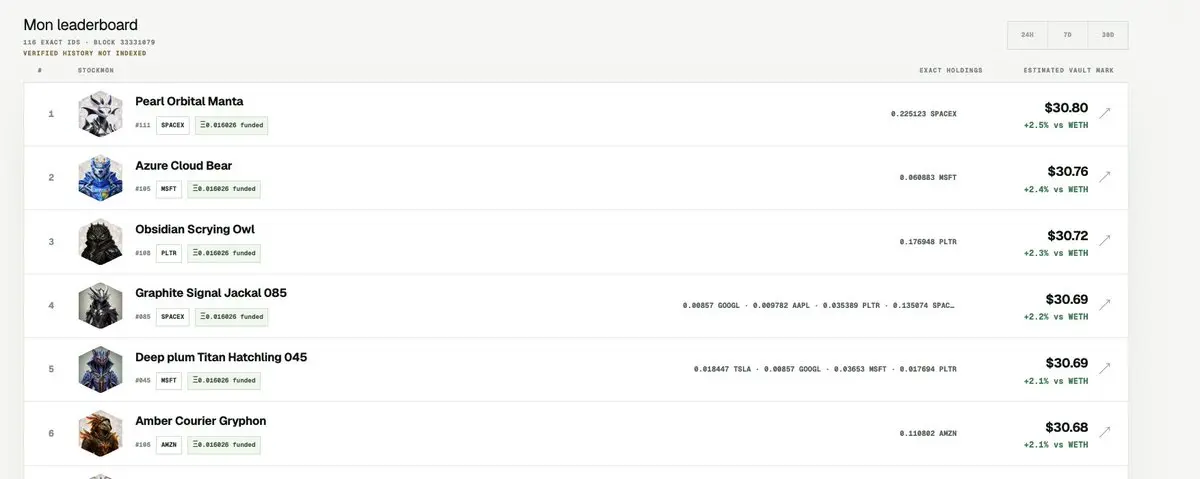
Task: Click the #108 ID text
Action: point(142,253)
